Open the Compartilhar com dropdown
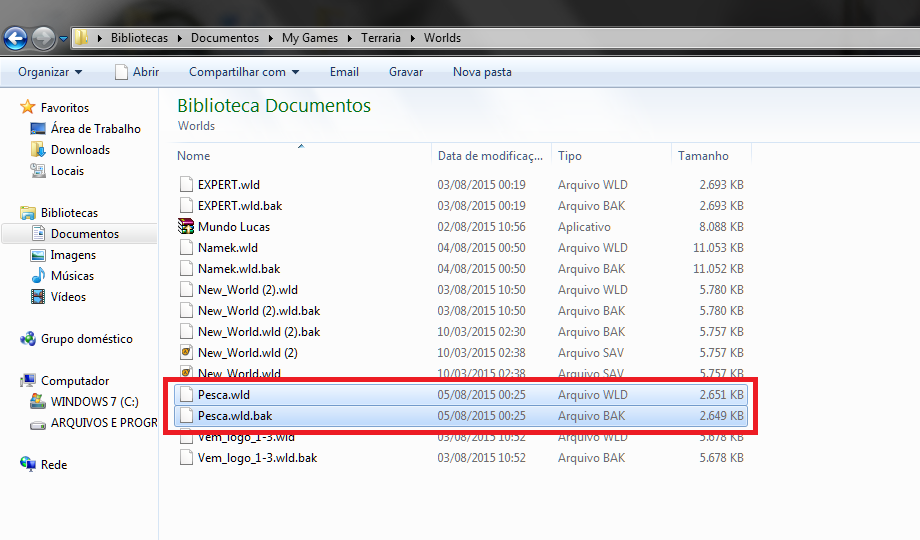This screenshot has width=920, height=540. click(x=244, y=72)
